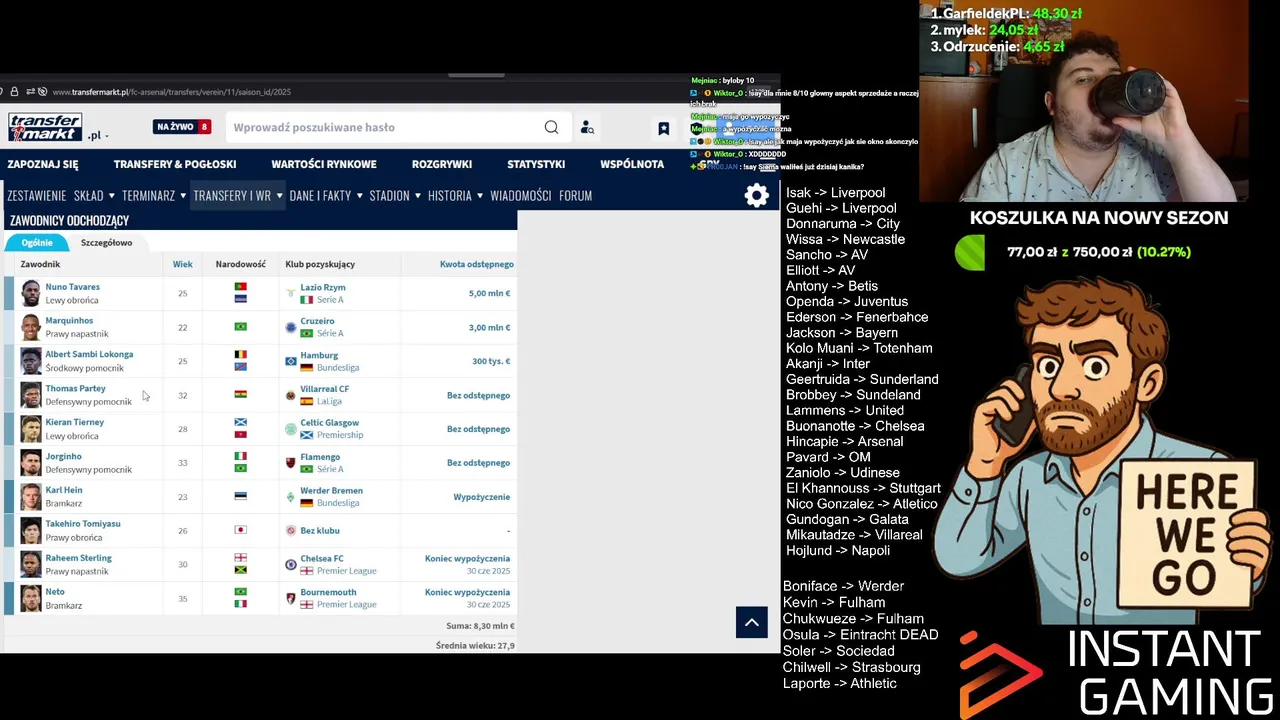Open Takehiro Tomiyasu player link
The width and height of the screenshot is (1280, 720).
pos(83,524)
